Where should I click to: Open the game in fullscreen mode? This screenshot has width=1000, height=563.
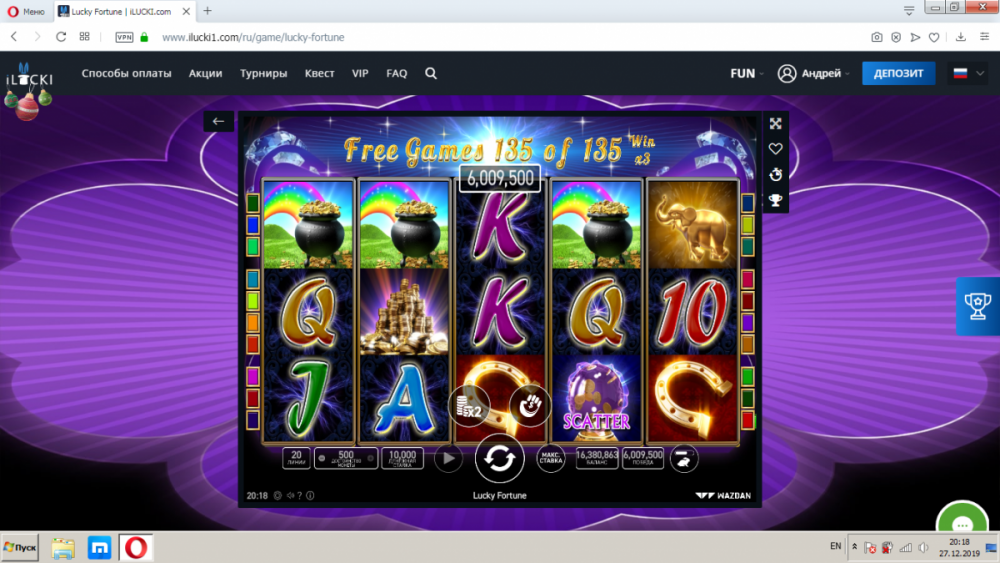(x=776, y=123)
